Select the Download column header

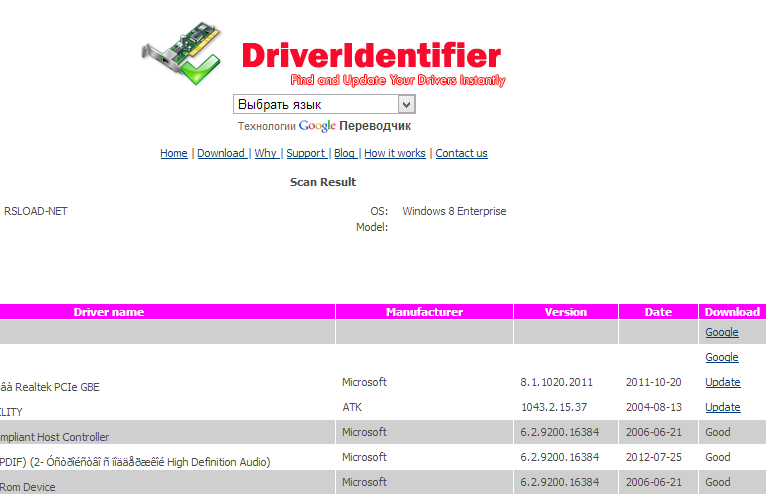click(732, 312)
